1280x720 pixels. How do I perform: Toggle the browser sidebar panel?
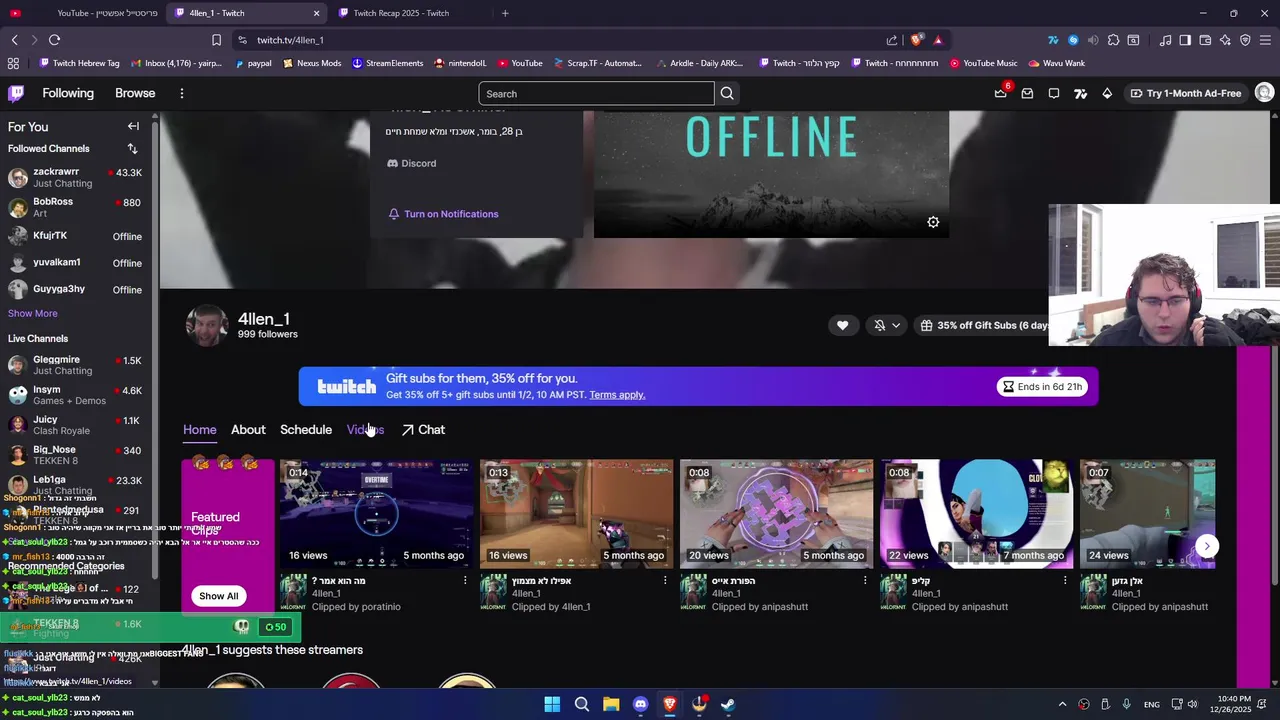pos(1185,40)
